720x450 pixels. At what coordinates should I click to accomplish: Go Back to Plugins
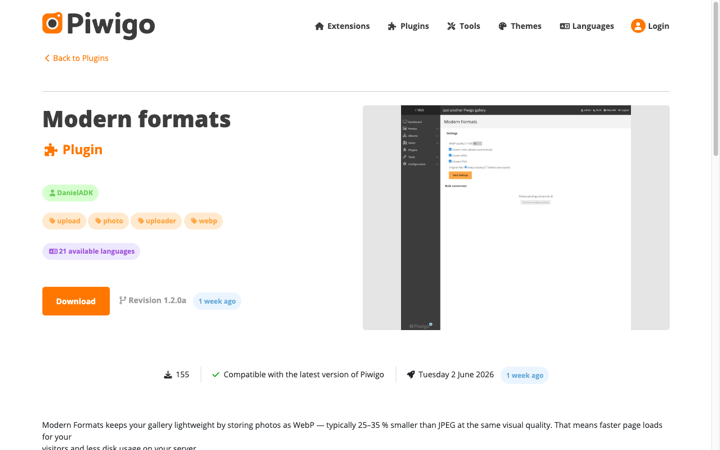click(76, 58)
